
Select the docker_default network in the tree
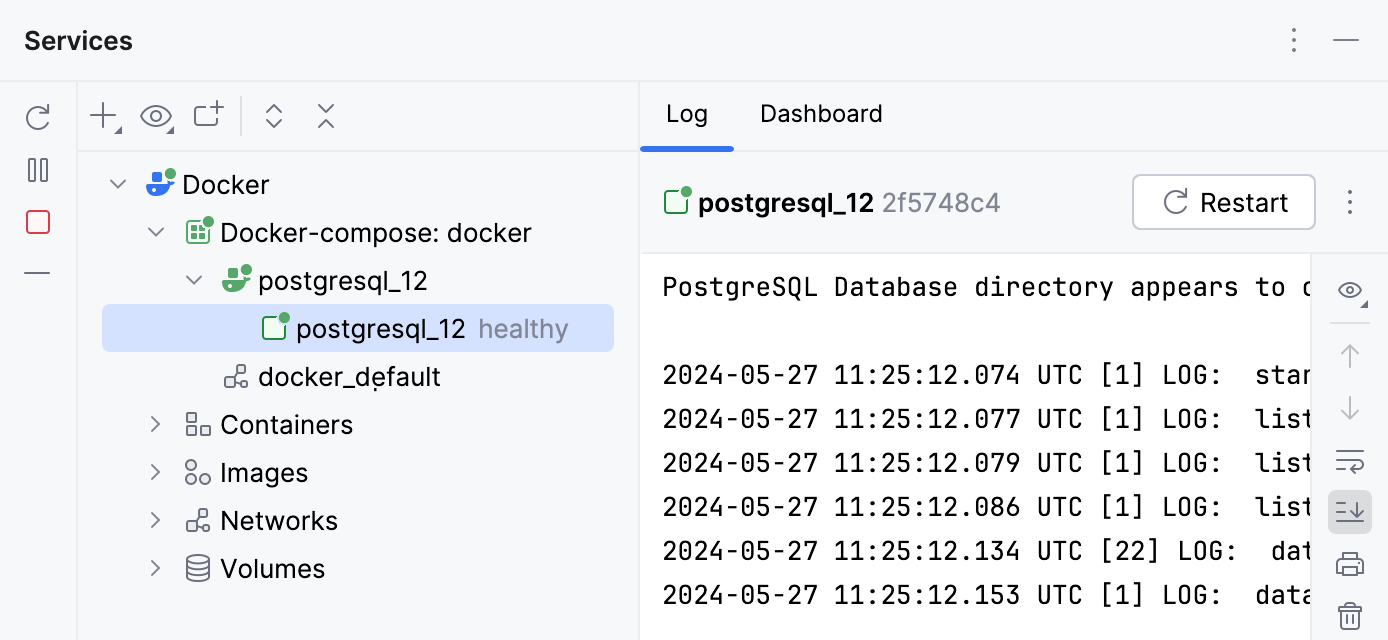click(349, 376)
